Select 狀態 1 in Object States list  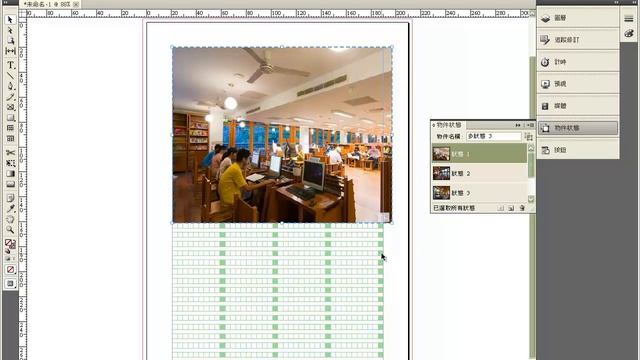coord(479,154)
